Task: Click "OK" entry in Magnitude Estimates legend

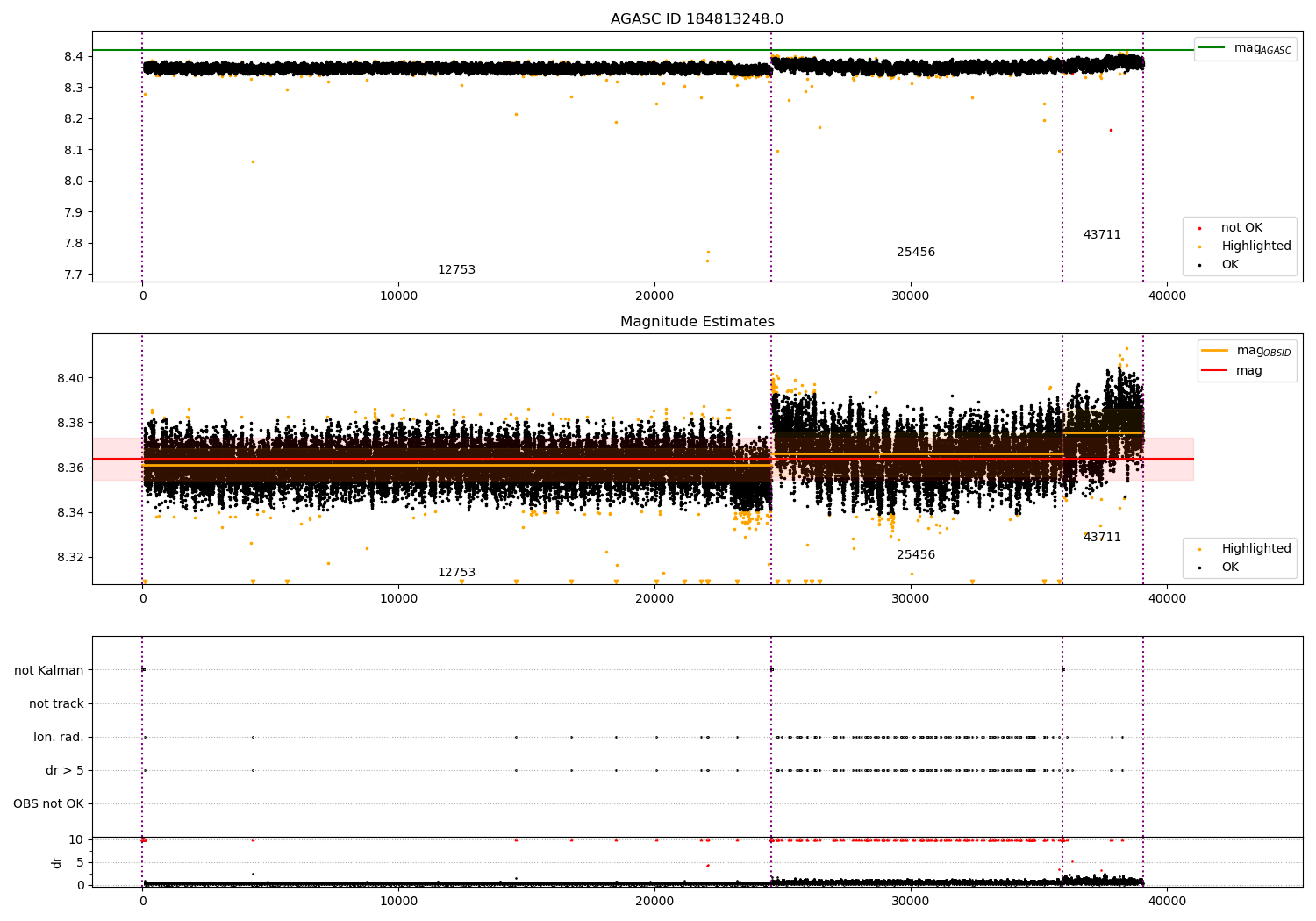Action: point(1230,568)
